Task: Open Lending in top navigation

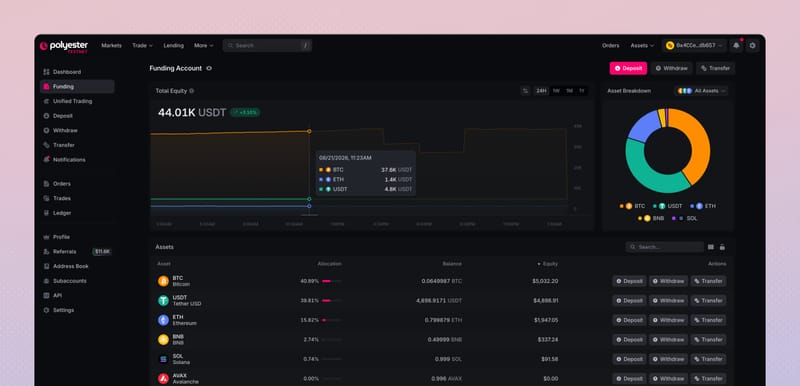Action: click(173, 45)
